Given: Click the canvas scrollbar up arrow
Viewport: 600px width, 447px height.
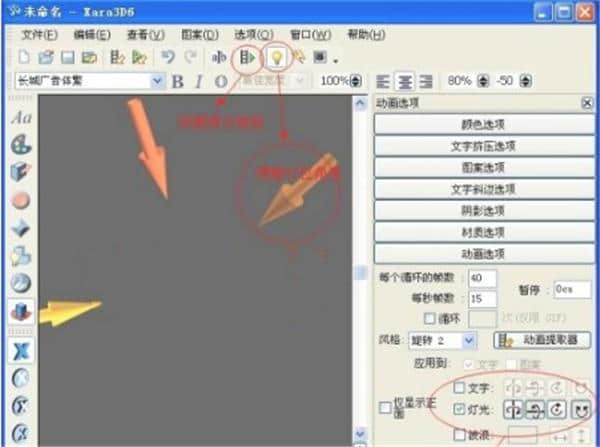Looking at the screenshot, I should click(x=360, y=103).
